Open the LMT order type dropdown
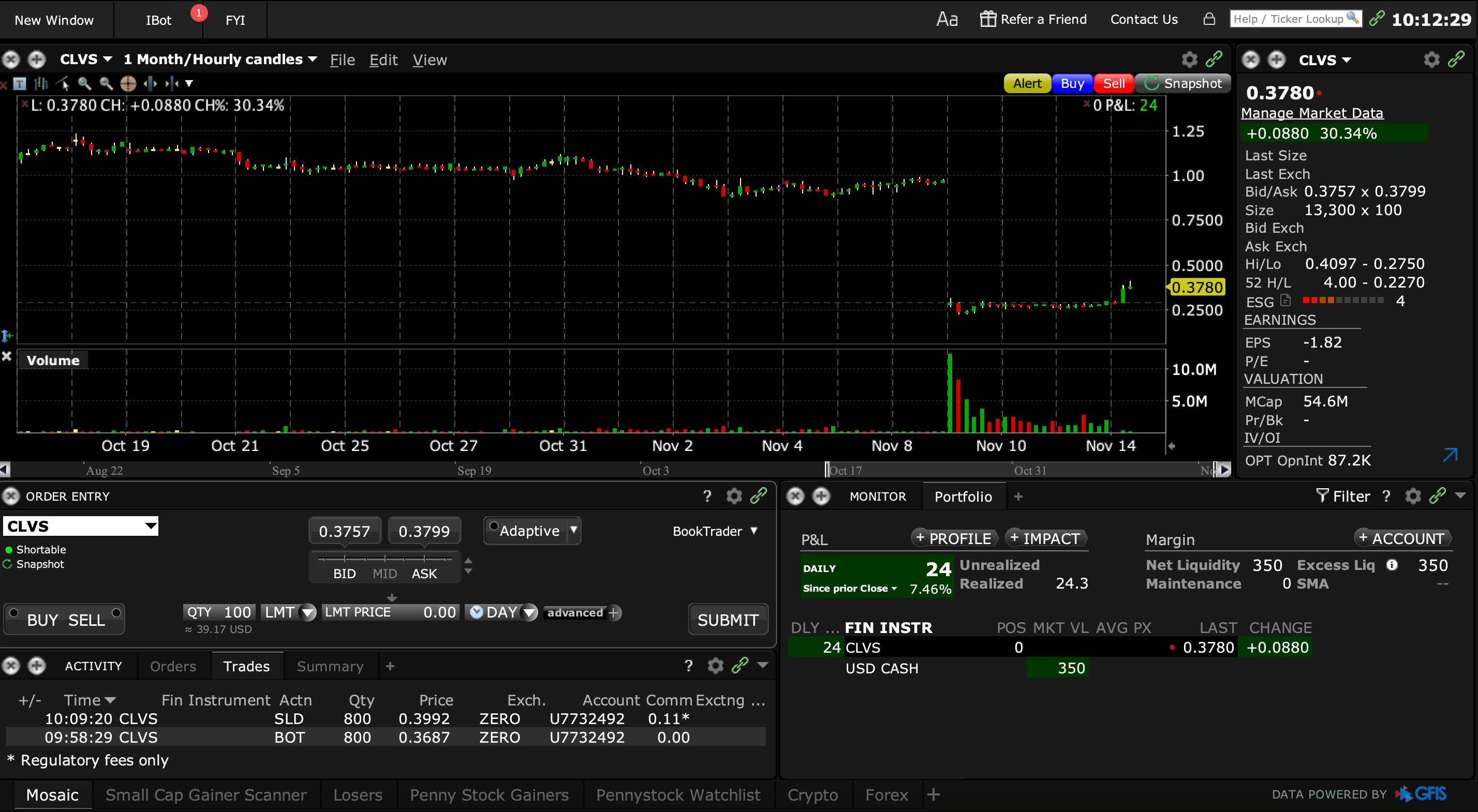The image size is (1478, 812). (x=308, y=612)
